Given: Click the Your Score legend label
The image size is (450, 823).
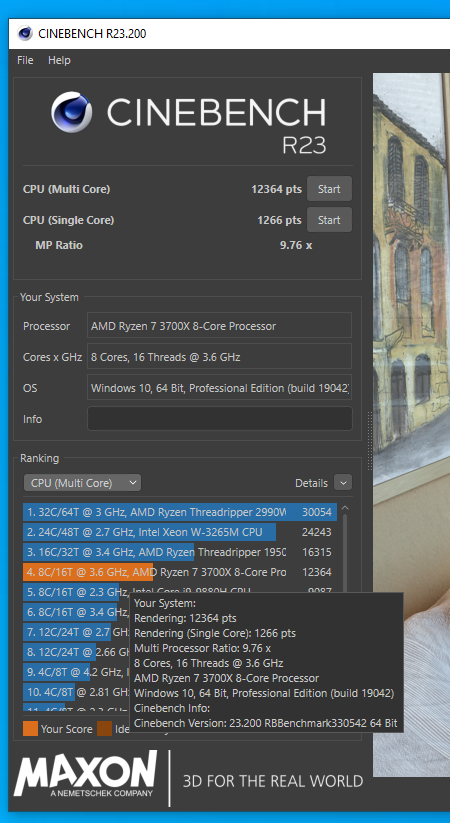Looking at the screenshot, I should (66, 729).
